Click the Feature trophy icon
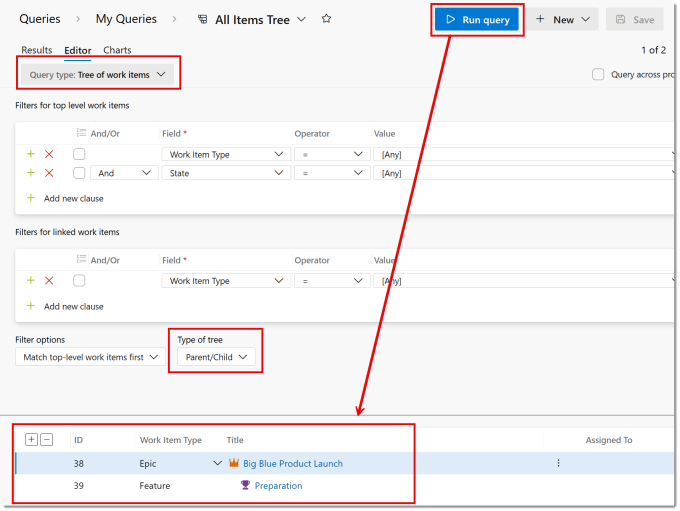The image size is (680, 511). pos(245,485)
